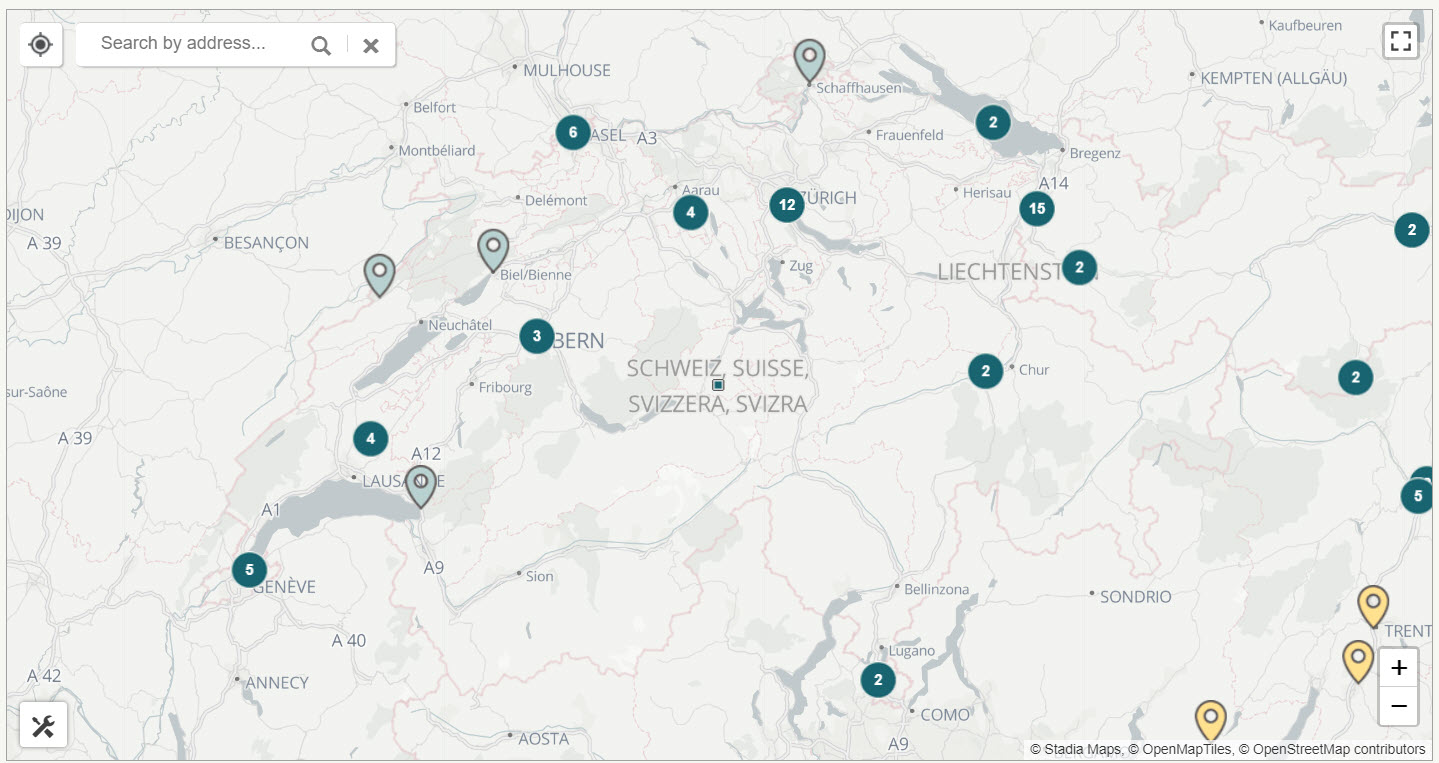Zoom in with the plus button
The image size is (1439, 763).
click(x=1397, y=667)
